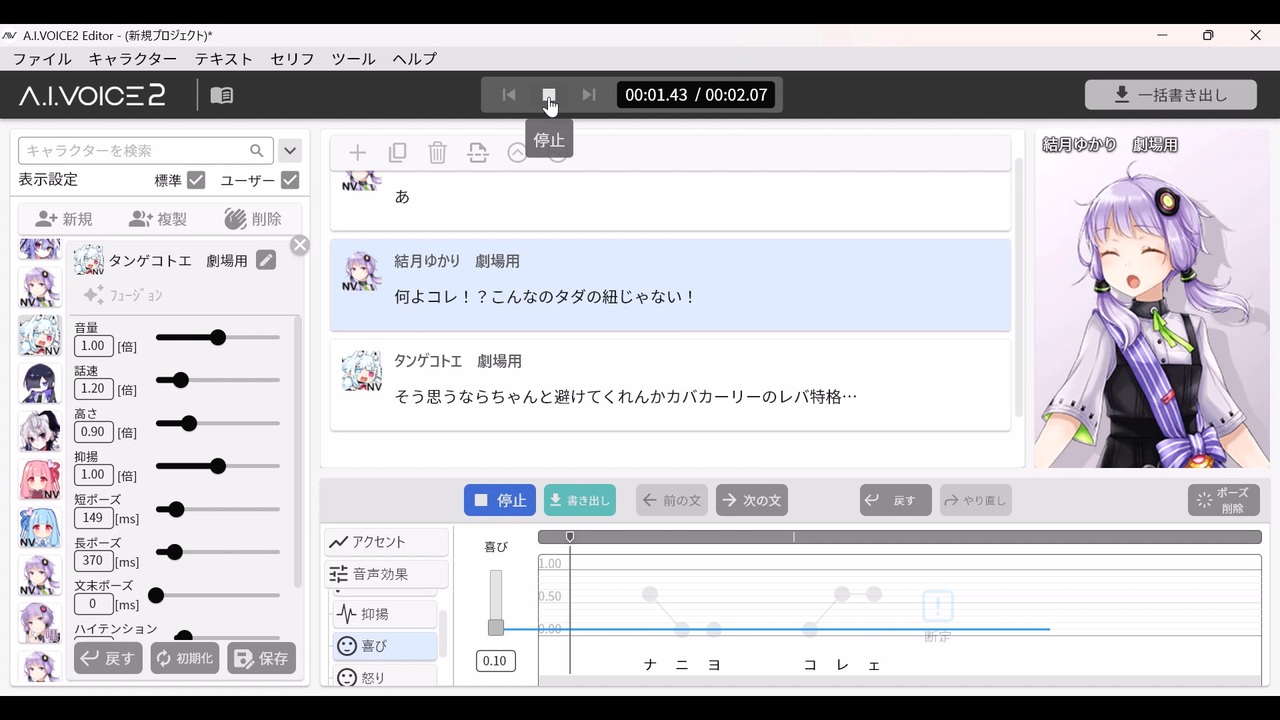The height and width of the screenshot is (720, 1280).
Task: Click 保存 to save the preset
Action: pos(262,658)
